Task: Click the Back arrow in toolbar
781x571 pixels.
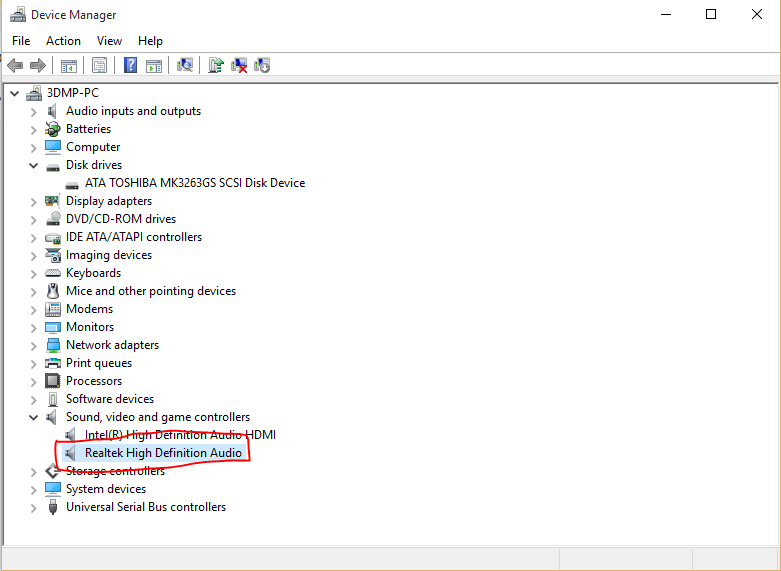Action: click(x=15, y=65)
